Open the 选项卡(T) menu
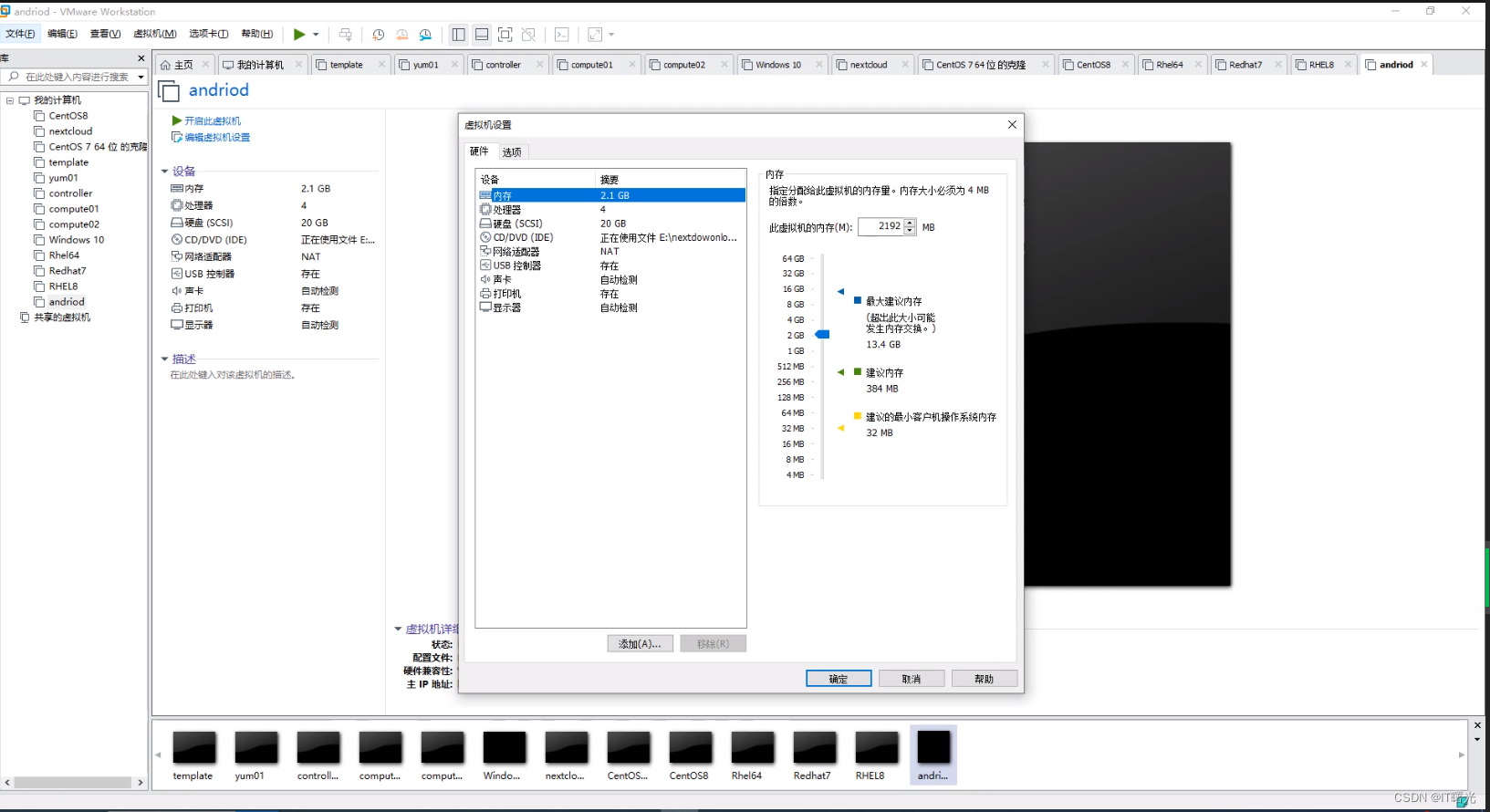1490x812 pixels. (x=209, y=34)
